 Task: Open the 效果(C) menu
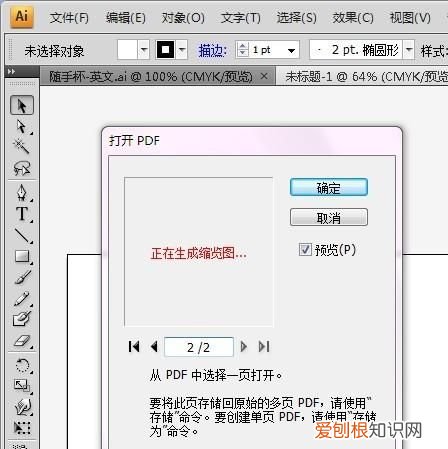click(353, 17)
